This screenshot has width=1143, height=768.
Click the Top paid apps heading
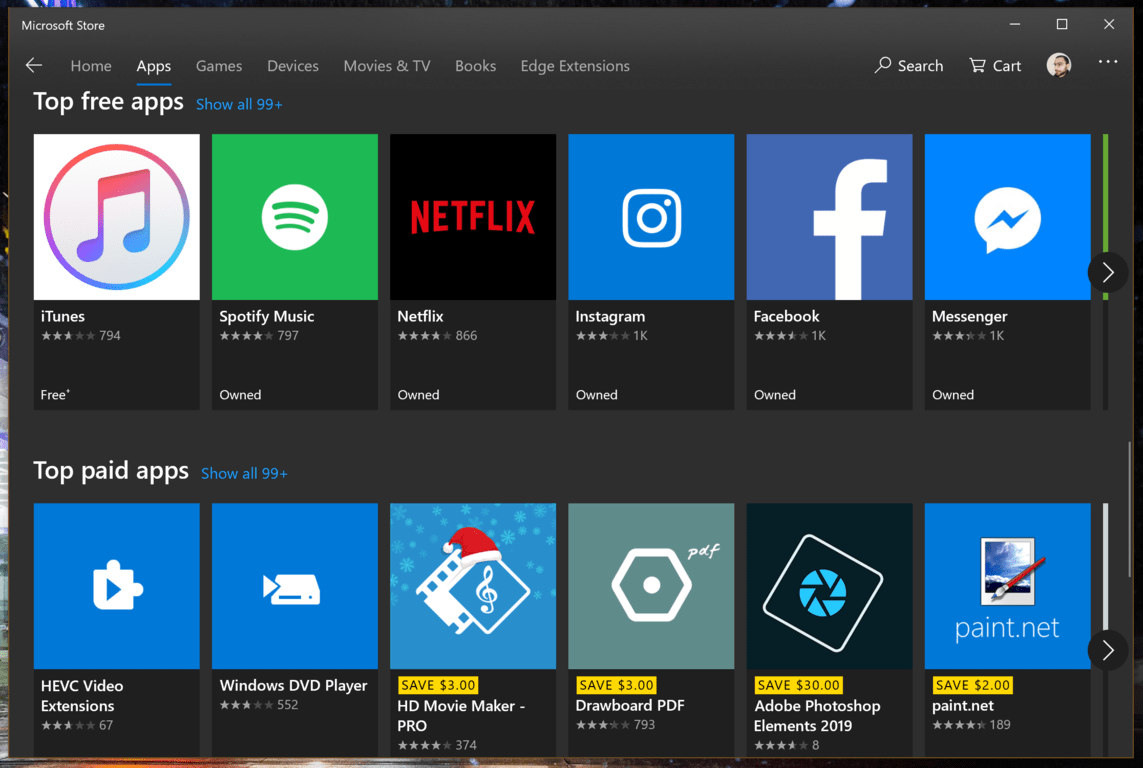[111, 471]
